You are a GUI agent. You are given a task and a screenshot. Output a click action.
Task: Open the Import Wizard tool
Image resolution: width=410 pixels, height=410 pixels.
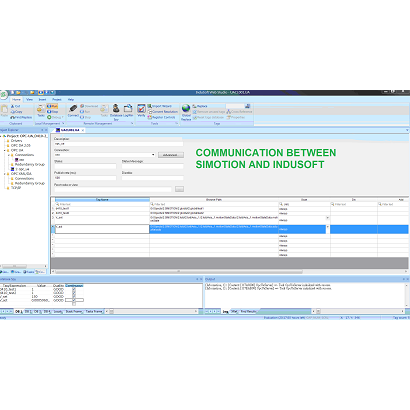[160, 106]
